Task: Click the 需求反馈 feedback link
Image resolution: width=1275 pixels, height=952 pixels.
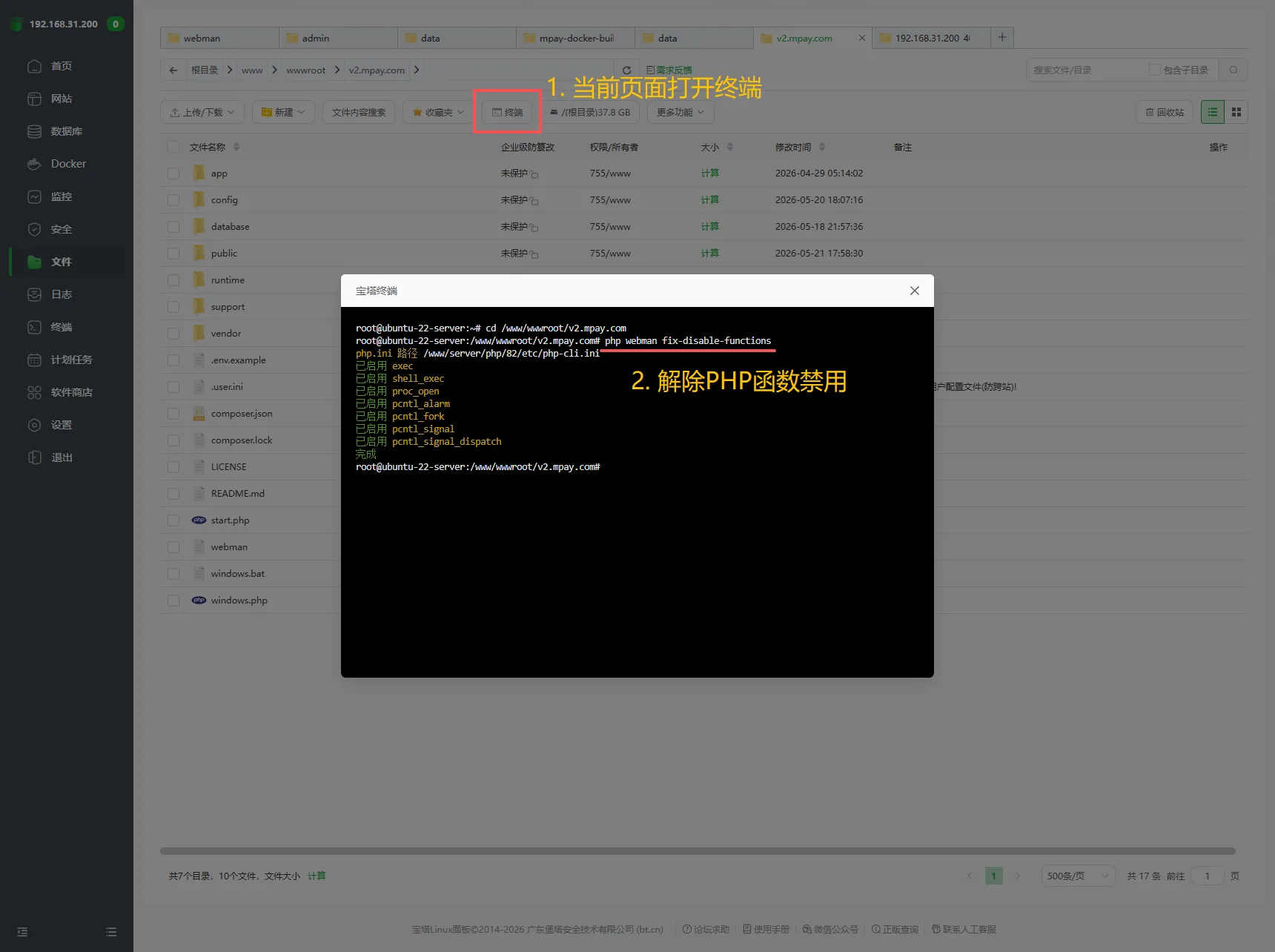Action: [669, 70]
